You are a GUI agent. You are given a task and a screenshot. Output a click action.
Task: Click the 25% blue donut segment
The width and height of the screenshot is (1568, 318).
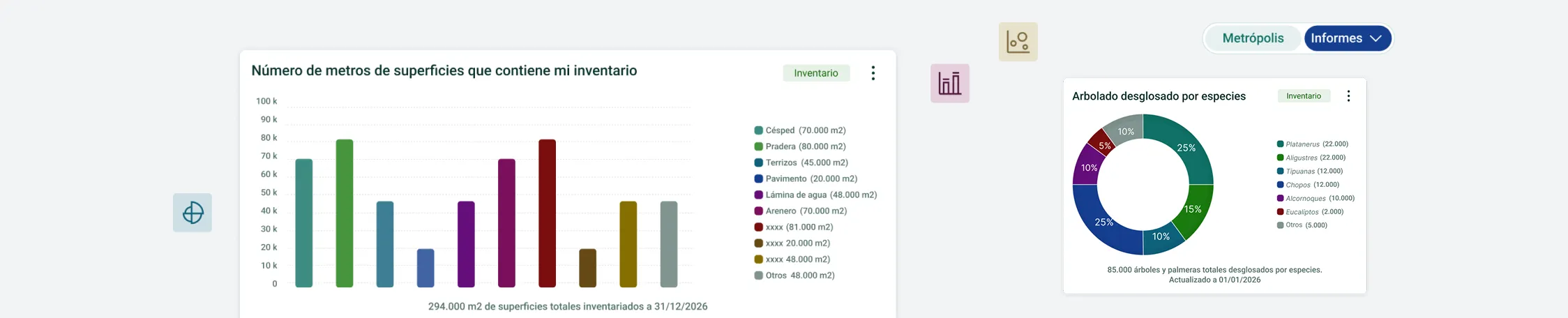point(1103,222)
